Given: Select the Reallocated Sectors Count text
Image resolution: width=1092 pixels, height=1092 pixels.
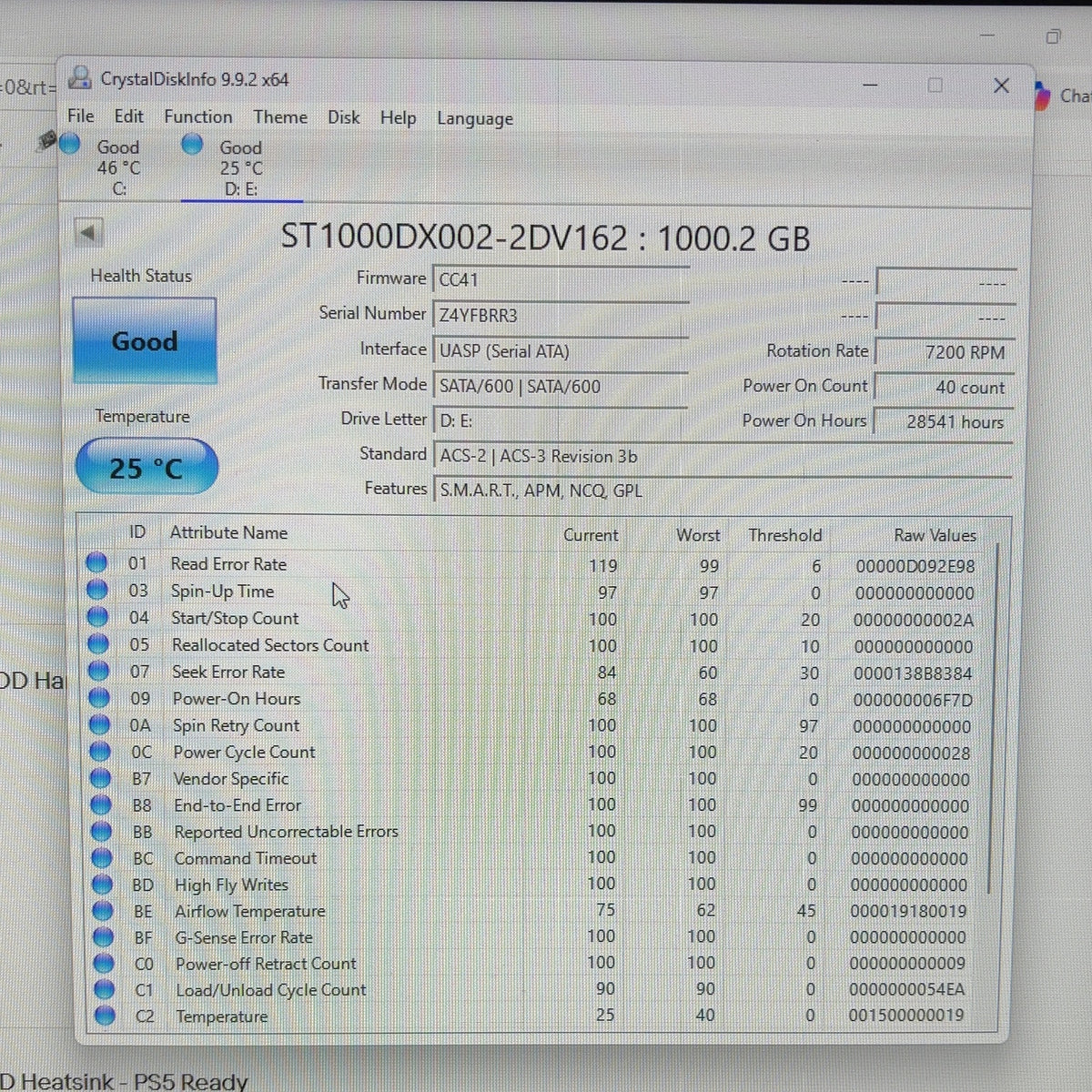Looking at the screenshot, I should click(270, 645).
